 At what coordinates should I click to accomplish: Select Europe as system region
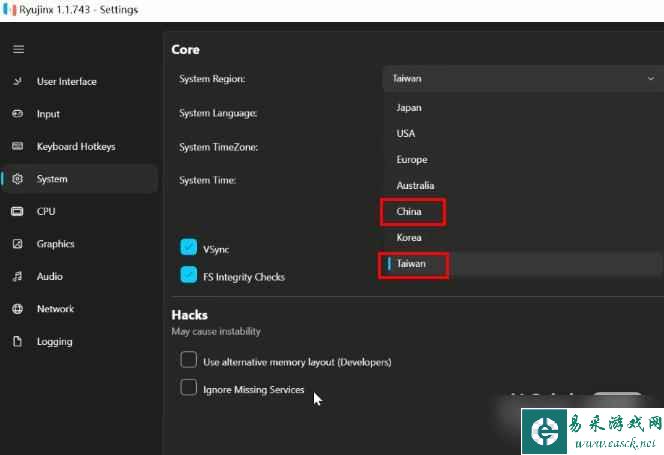click(x=411, y=160)
